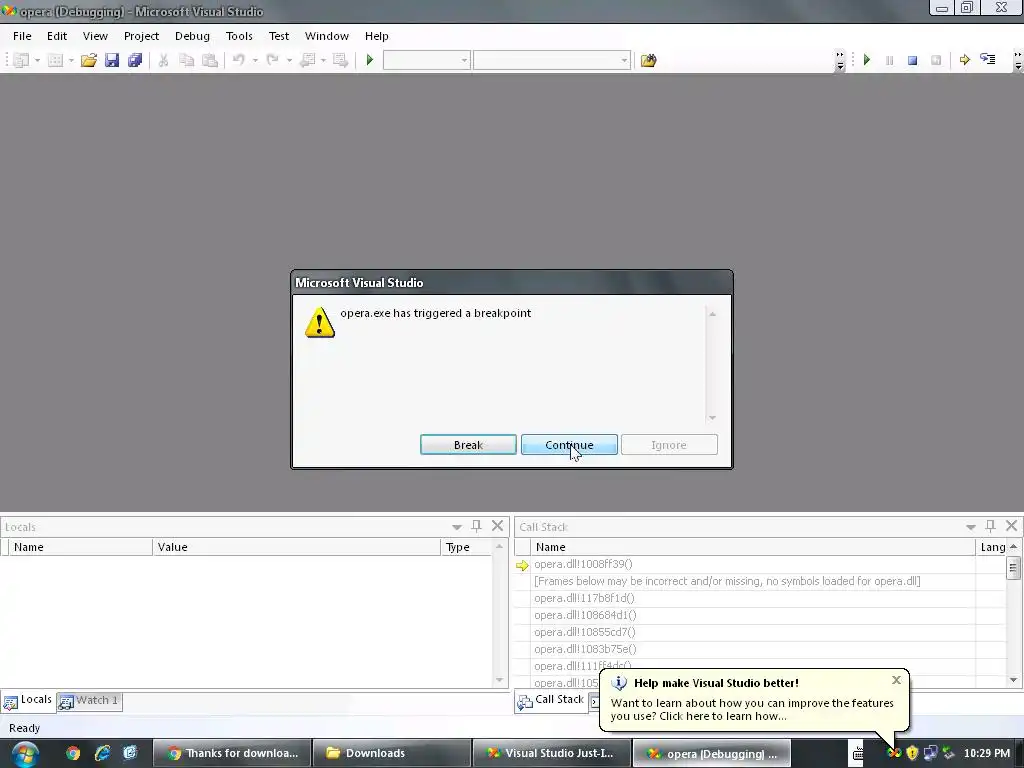1024x768 pixels.
Task: Click the Call Stack vertical scrollbar thumb
Action: point(1013,568)
